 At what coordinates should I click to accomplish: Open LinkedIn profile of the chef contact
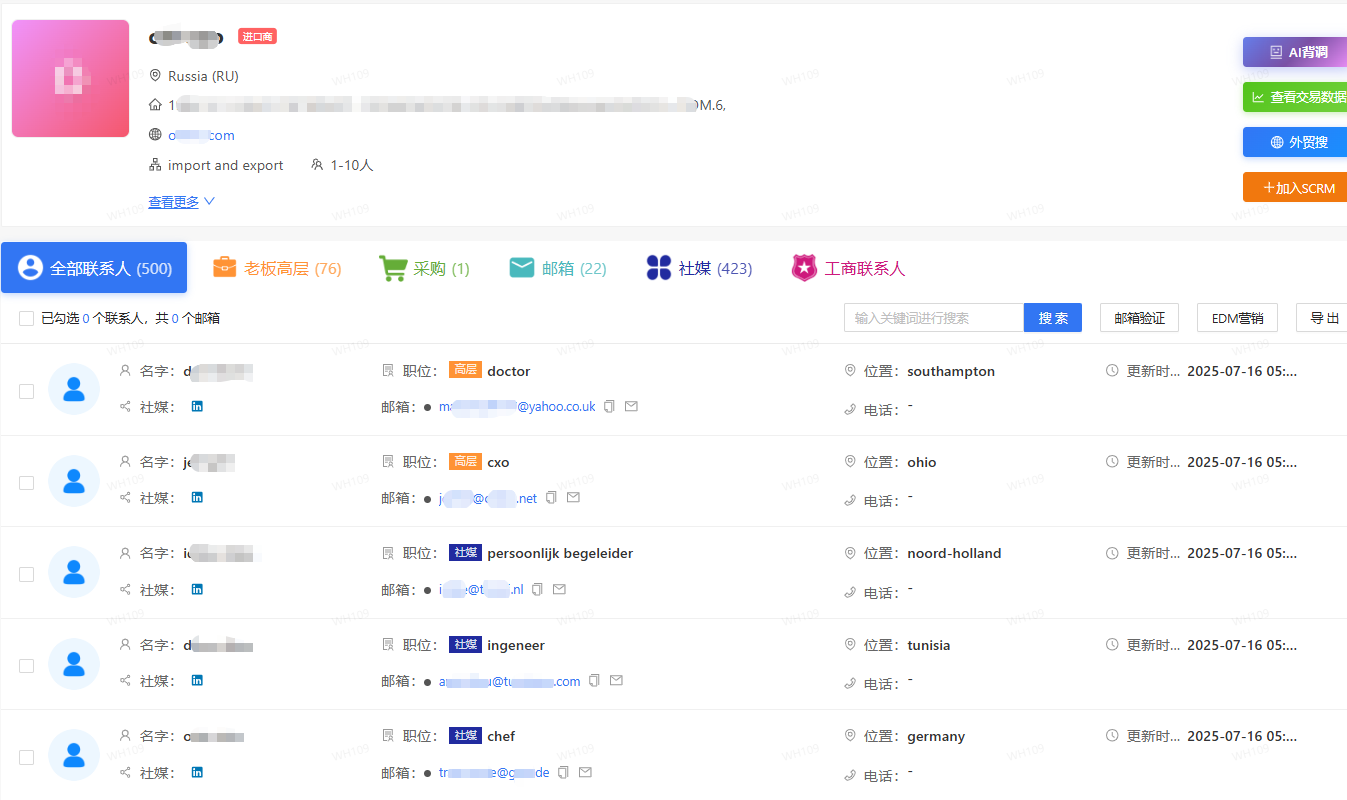197,773
